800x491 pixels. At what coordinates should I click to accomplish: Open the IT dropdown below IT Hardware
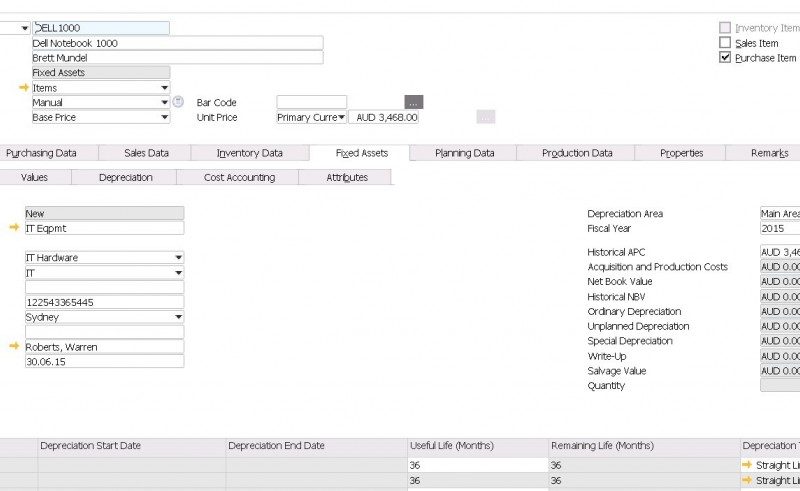point(179,273)
